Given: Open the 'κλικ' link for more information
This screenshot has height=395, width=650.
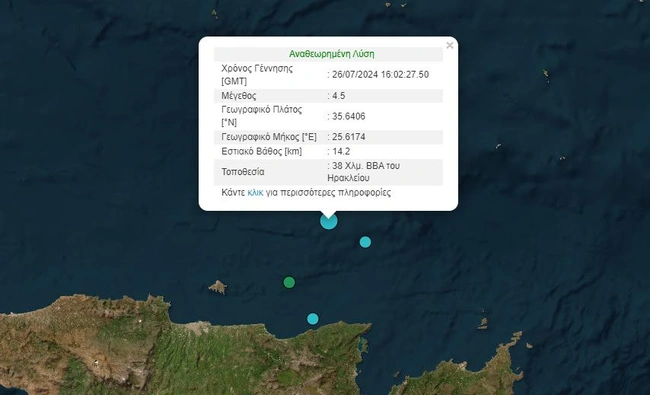Looking at the screenshot, I should (255, 193).
